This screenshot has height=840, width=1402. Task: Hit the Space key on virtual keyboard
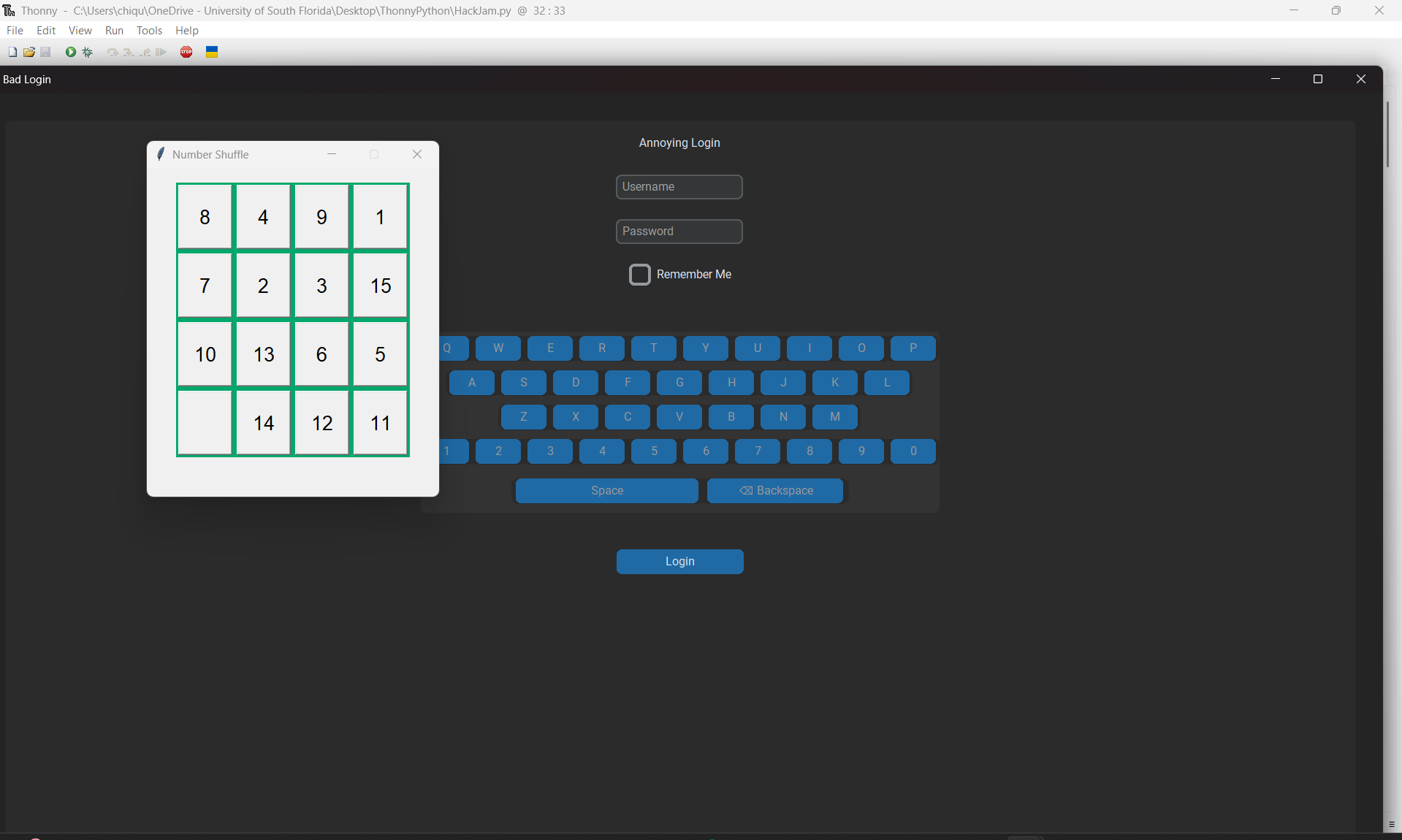click(x=607, y=491)
